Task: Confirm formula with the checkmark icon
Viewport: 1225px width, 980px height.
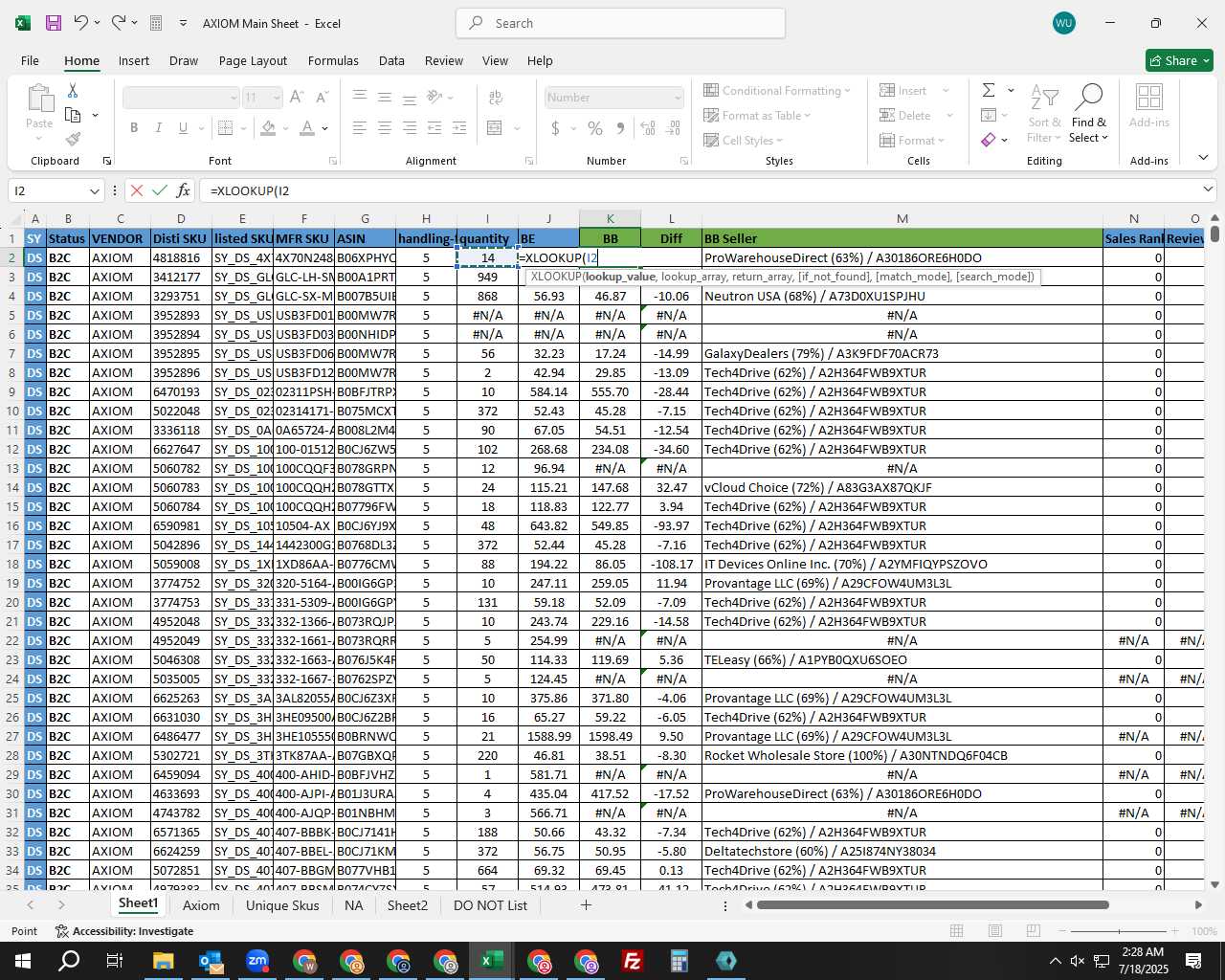Action: coord(160,190)
